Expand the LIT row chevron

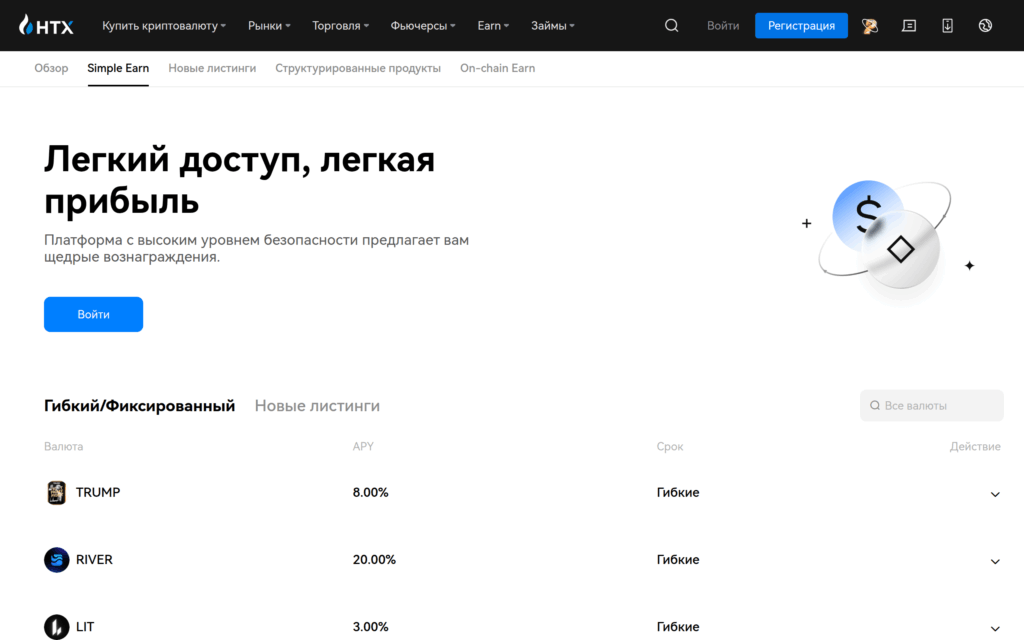pyautogui.click(x=995, y=629)
